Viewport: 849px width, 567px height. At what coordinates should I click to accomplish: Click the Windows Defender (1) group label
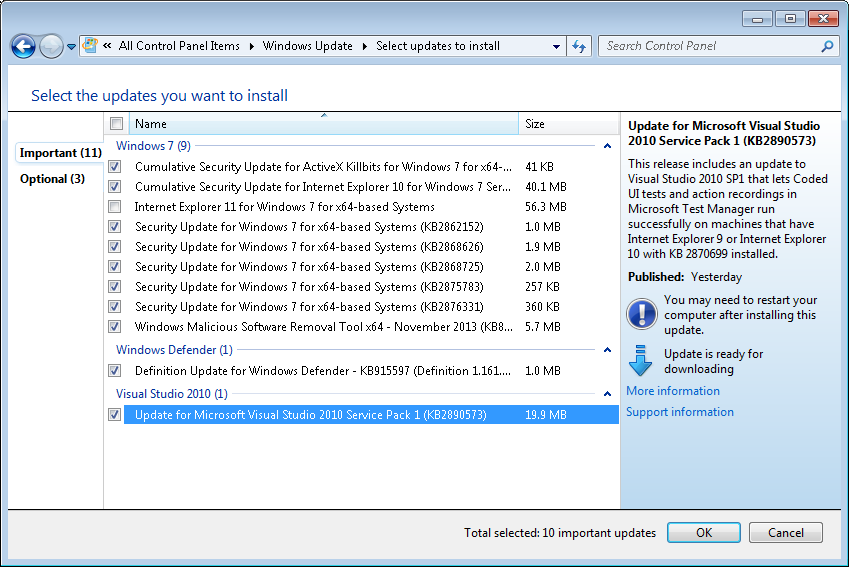(174, 350)
